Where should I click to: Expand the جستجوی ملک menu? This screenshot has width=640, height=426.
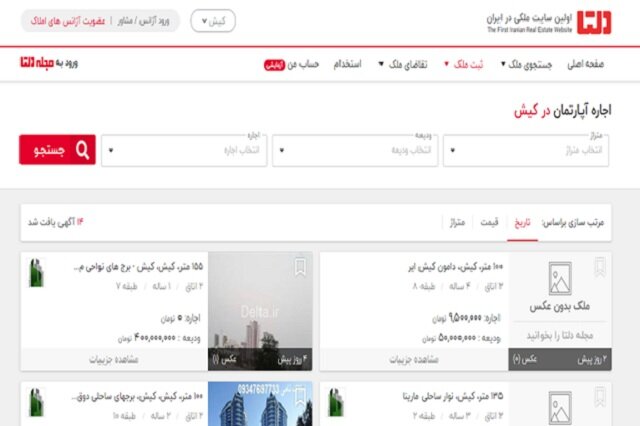click(526, 64)
